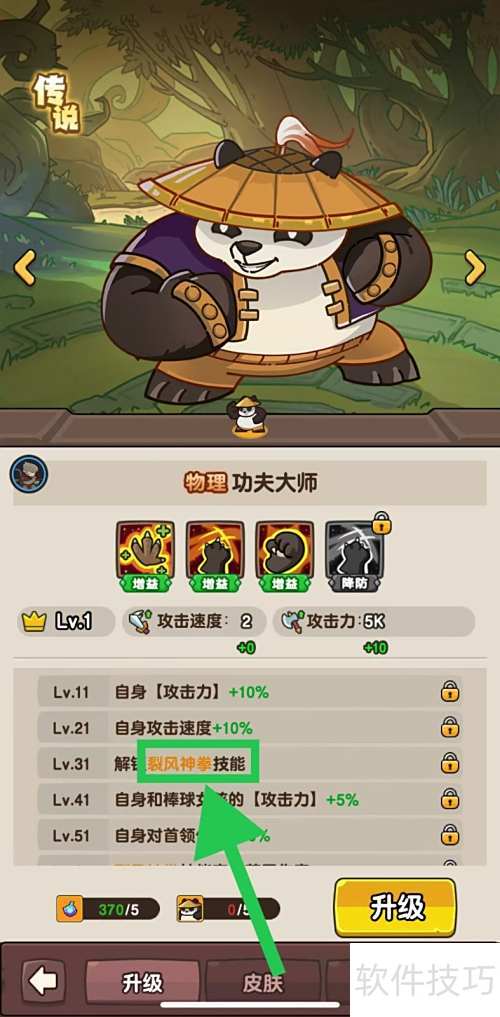500x1017 pixels.
Task: Switch to the 皮肤 tab
Action: [x=263, y=983]
